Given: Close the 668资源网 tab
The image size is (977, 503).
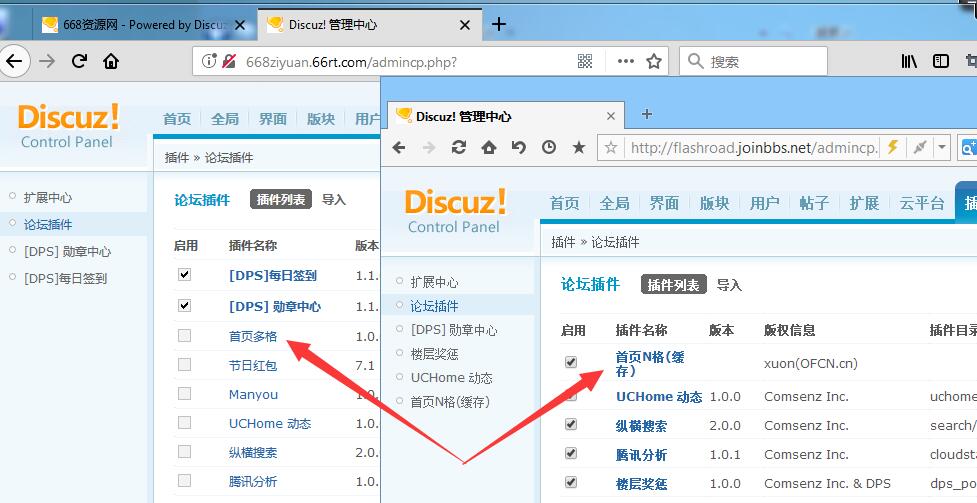Looking at the screenshot, I should 242,25.
